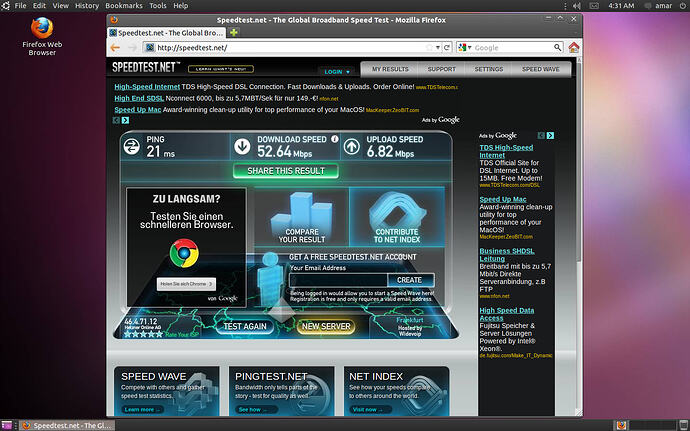Expand the LOGIN dropdown on Speedtest

(x=336, y=71)
